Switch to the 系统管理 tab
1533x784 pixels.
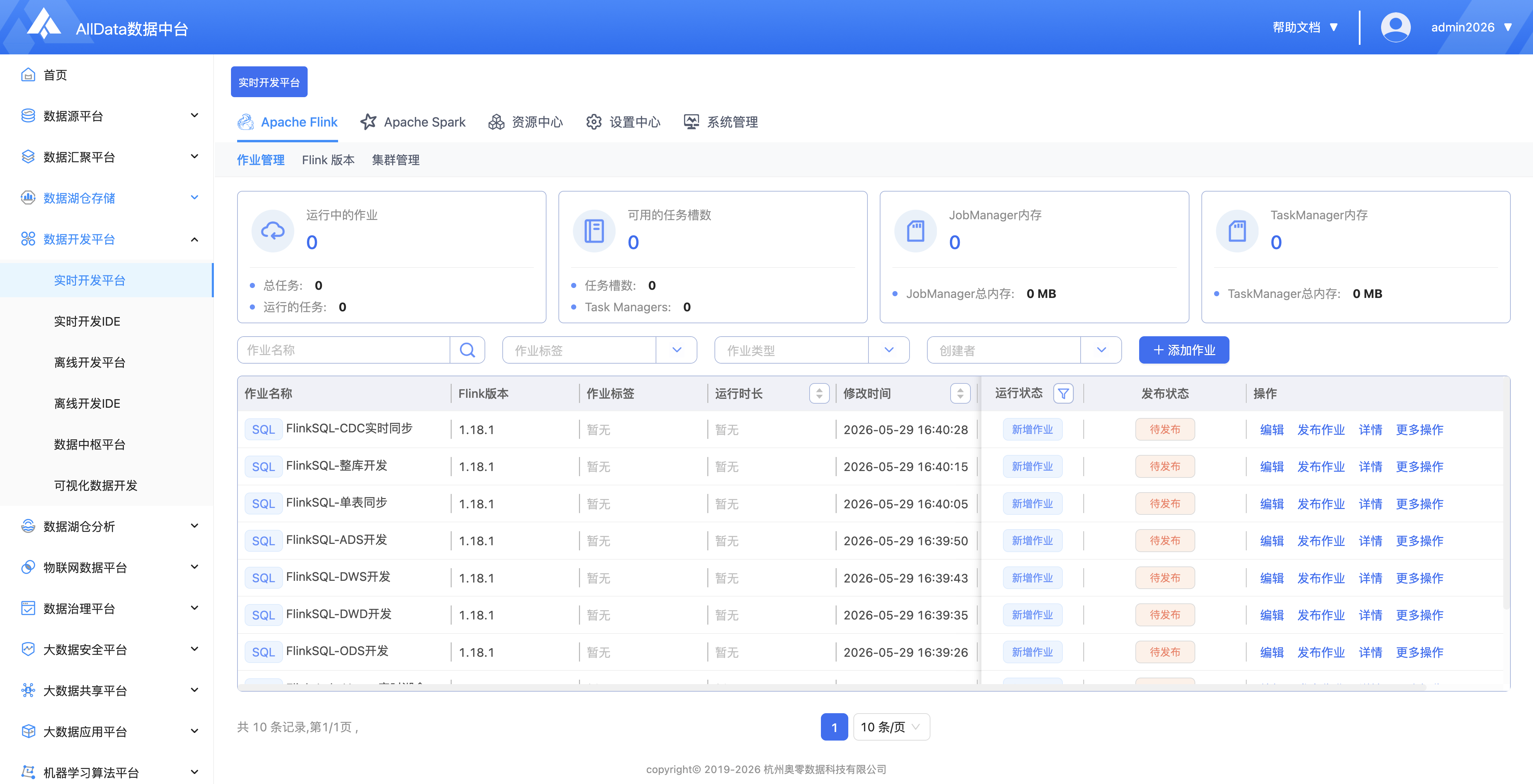click(x=721, y=122)
